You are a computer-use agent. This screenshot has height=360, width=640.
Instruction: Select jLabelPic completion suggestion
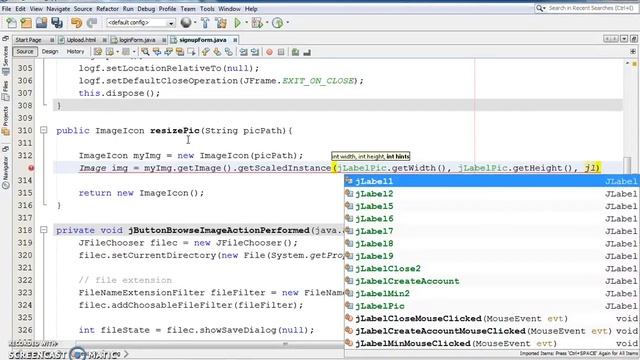click(492, 306)
